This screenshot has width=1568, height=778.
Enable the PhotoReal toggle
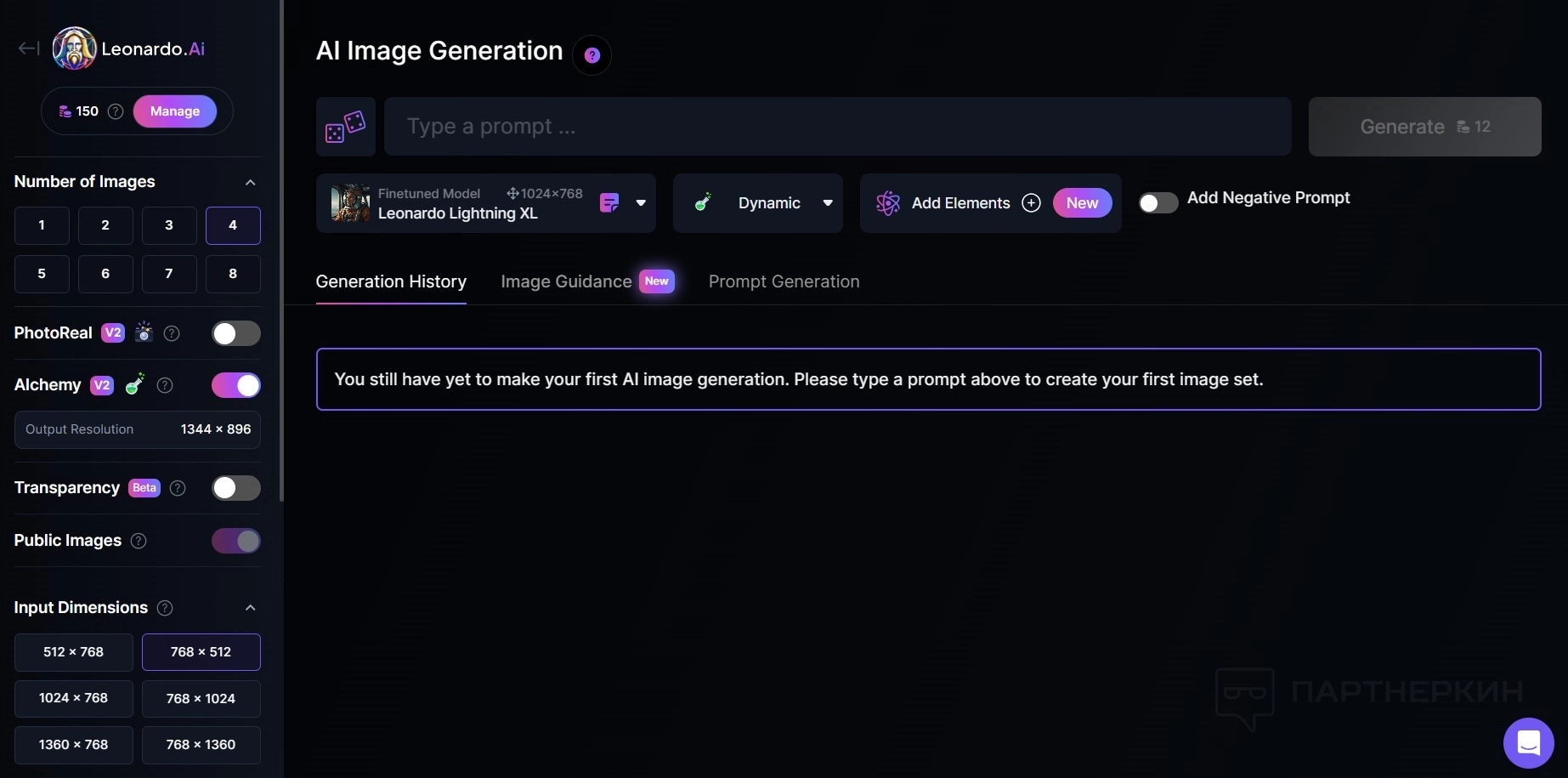pos(235,333)
